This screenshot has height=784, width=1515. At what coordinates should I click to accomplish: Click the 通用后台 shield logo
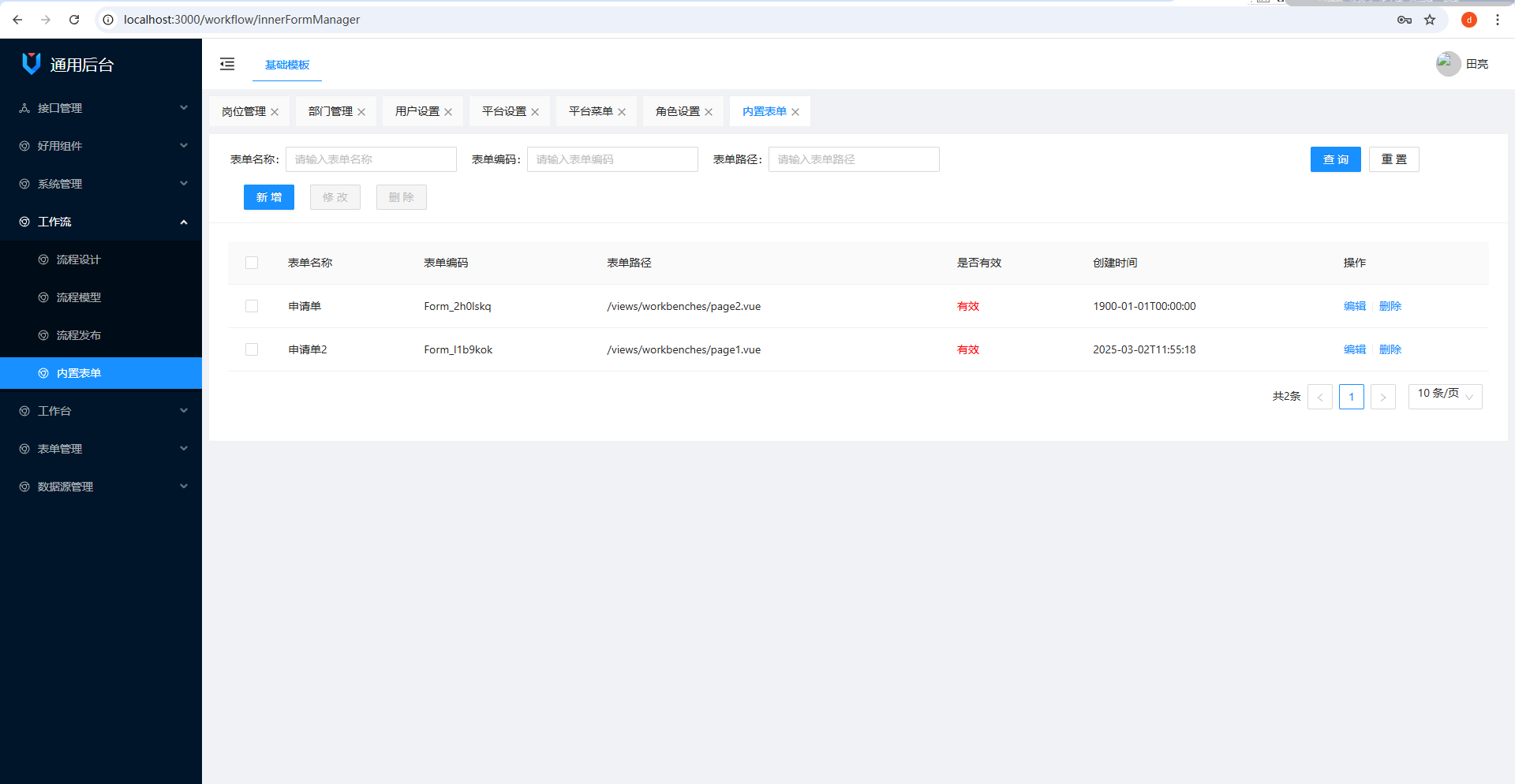click(30, 64)
